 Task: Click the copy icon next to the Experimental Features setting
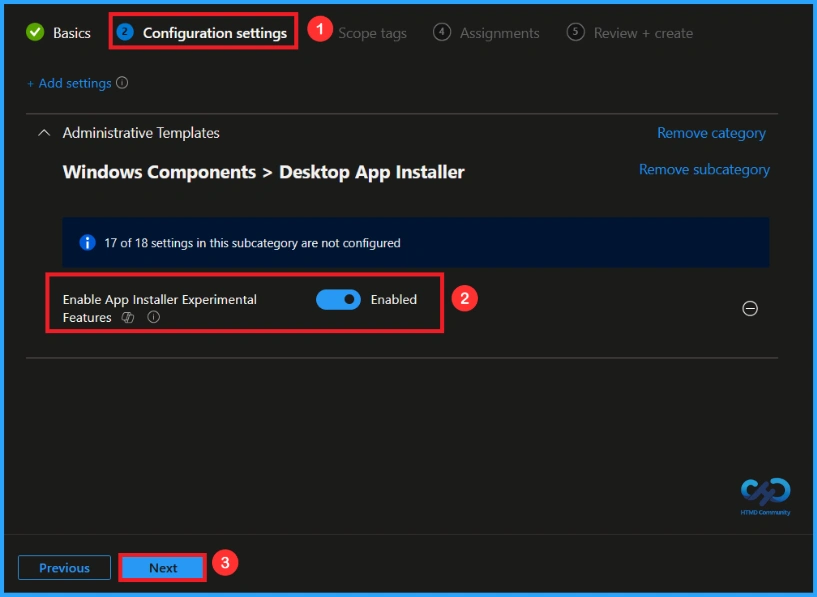(128, 318)
